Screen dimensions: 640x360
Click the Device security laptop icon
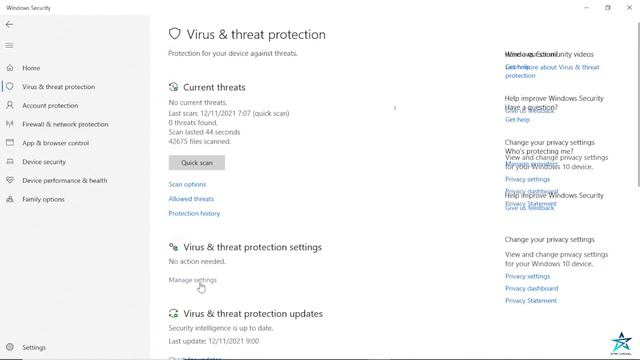(10, 162)
